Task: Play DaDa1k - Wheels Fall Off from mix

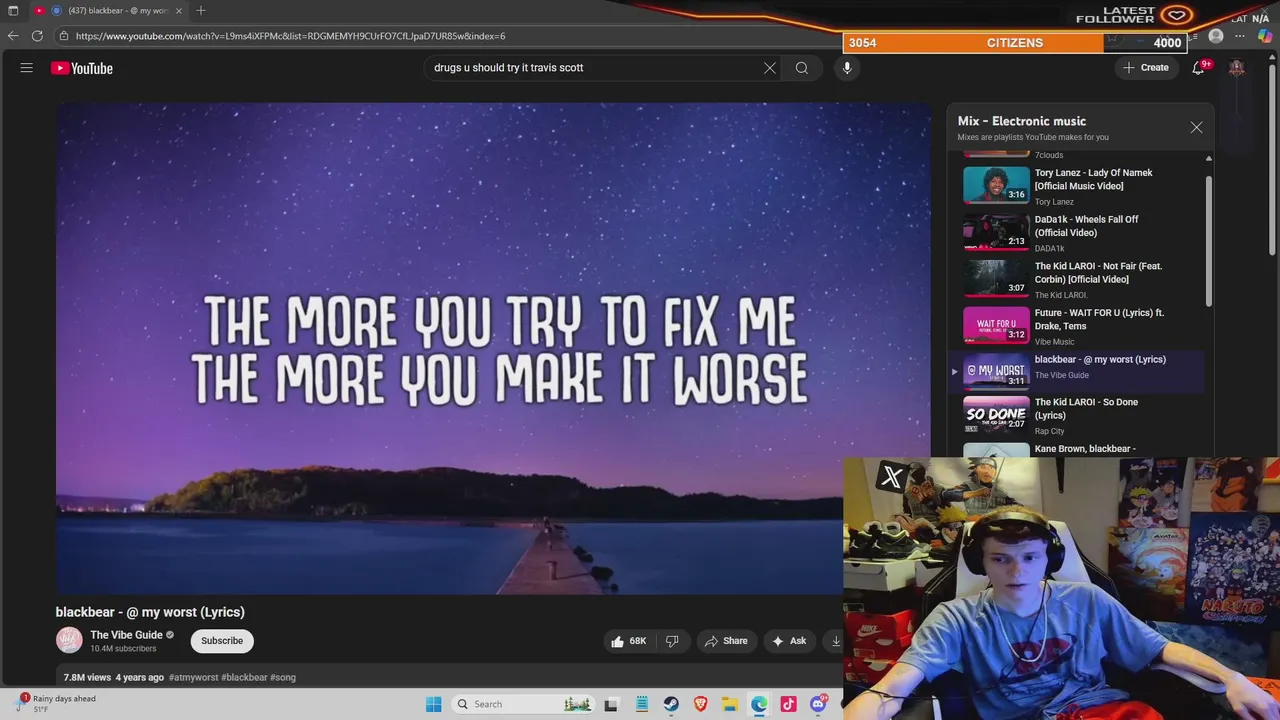Action: 1083,233
